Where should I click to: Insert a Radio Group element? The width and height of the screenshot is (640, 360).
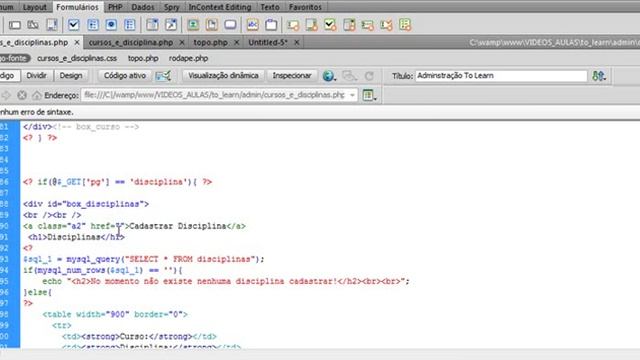pyautogui.click(x=130, y=25)
